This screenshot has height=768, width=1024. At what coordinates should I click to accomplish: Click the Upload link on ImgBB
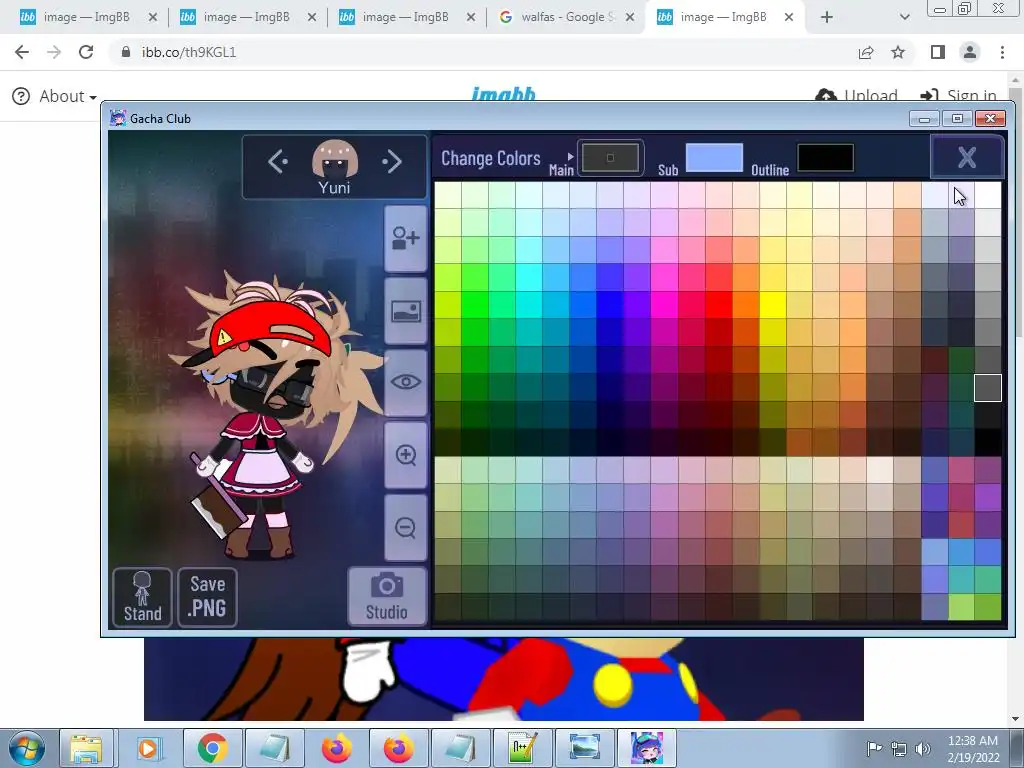click(x=856, y=96)
